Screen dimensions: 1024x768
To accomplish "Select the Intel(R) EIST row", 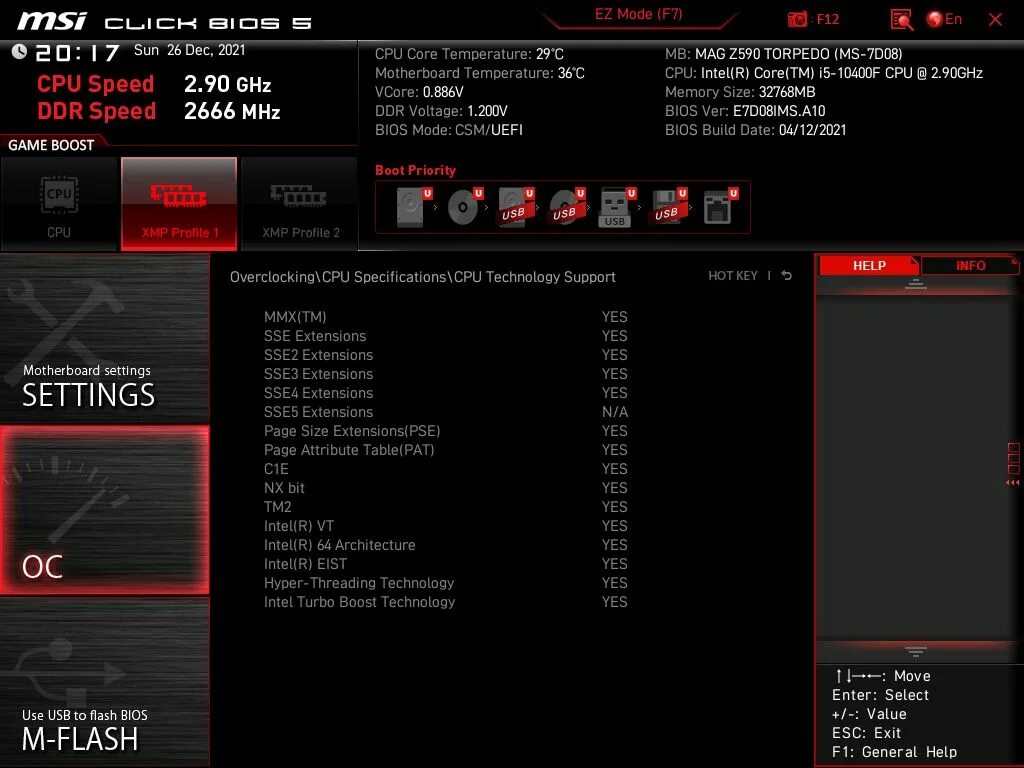I will pyautogui.click(x=445, y=563).
